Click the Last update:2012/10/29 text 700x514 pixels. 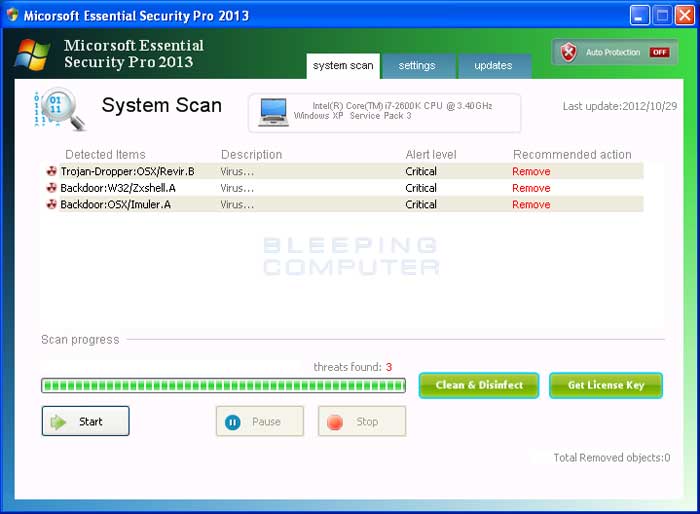tap(620, 106)
